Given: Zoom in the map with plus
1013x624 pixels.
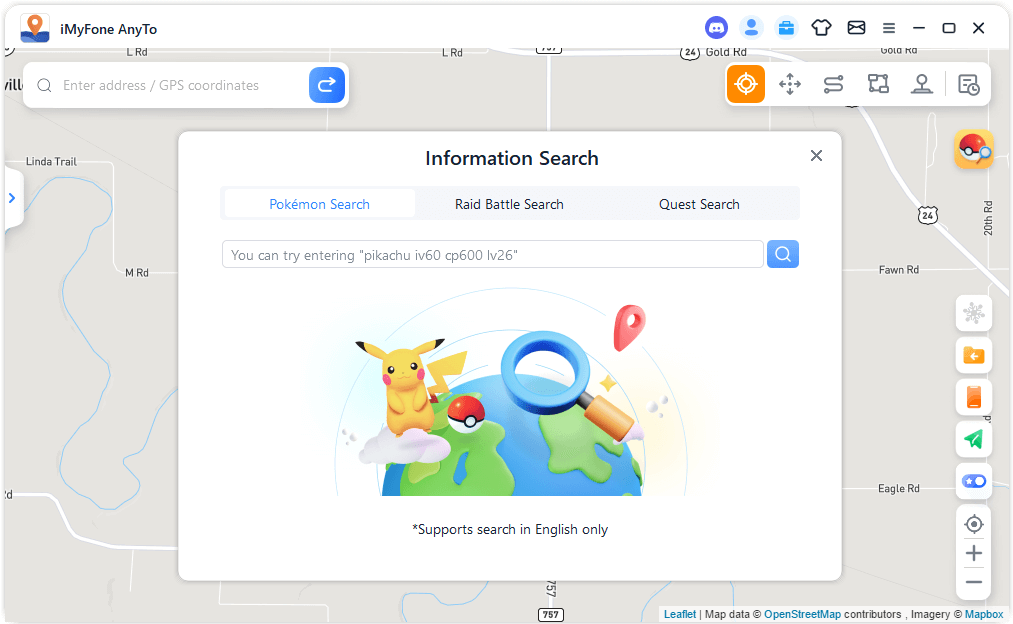Looking at the screenshot, I should coord(974,553).
